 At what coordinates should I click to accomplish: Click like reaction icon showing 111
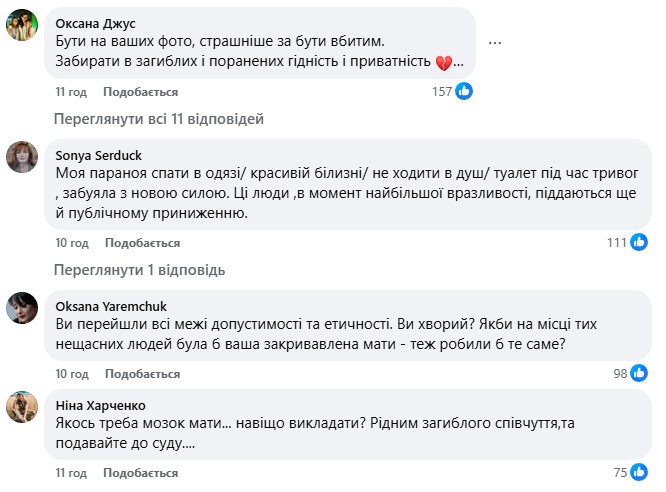pyautogui.click(x=640, y=242)
